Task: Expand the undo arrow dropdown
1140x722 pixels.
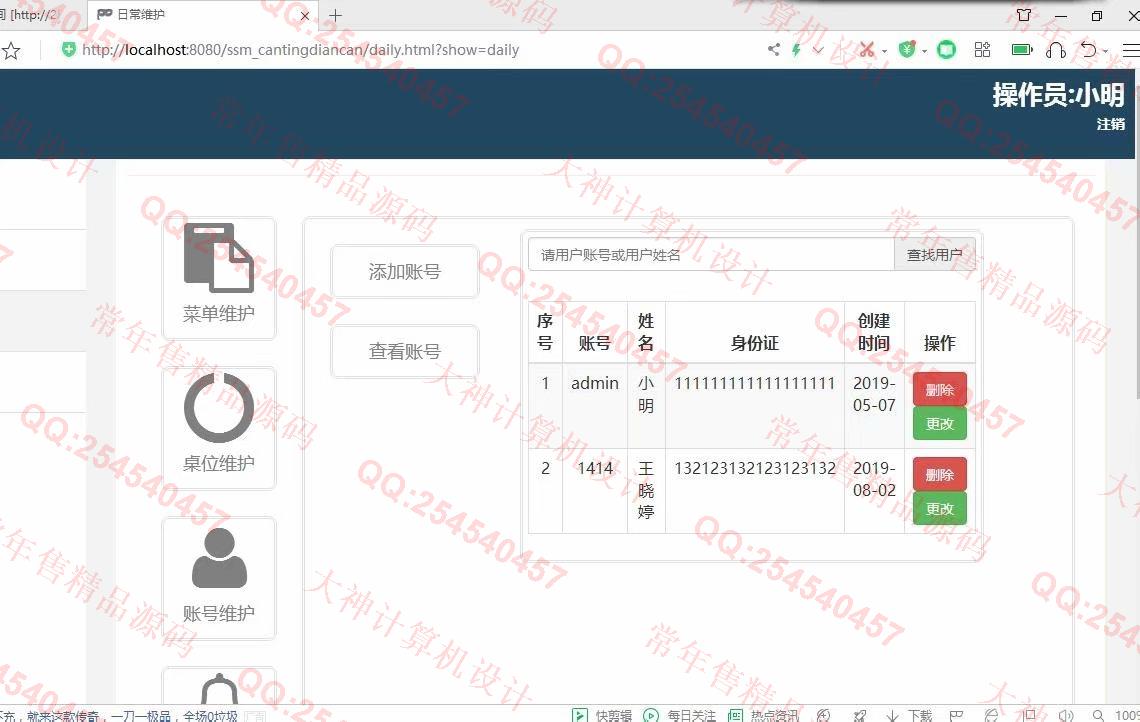Action: tap(1106, 51)
